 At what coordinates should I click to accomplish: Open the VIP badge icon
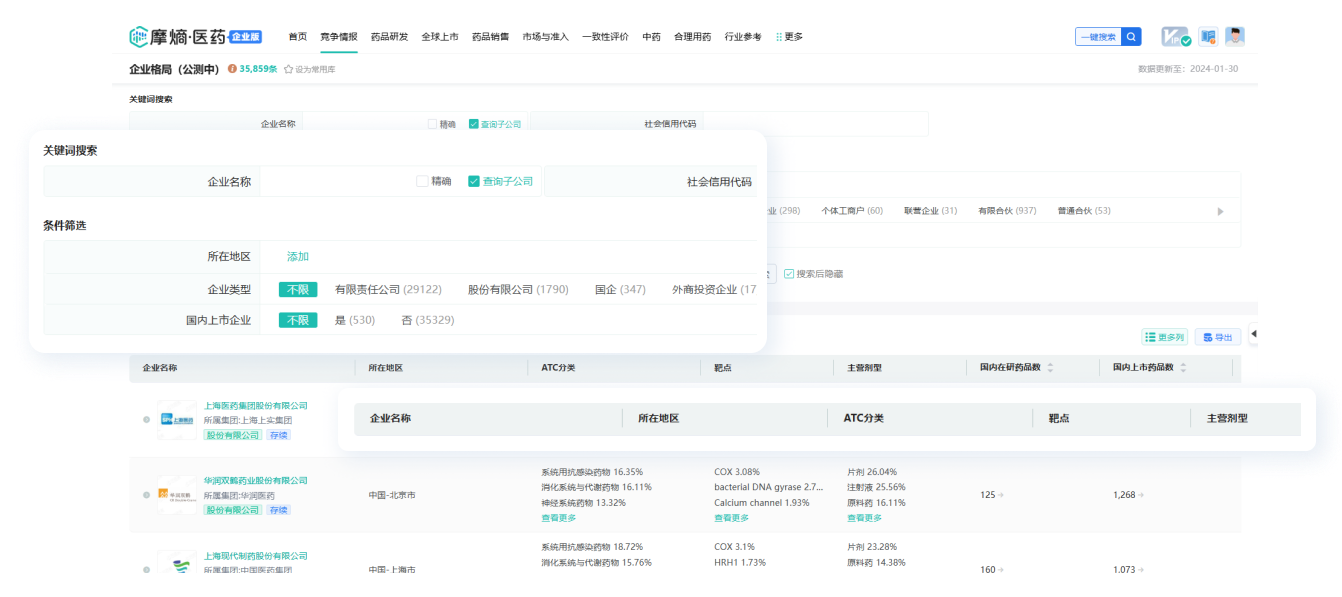1175,37
